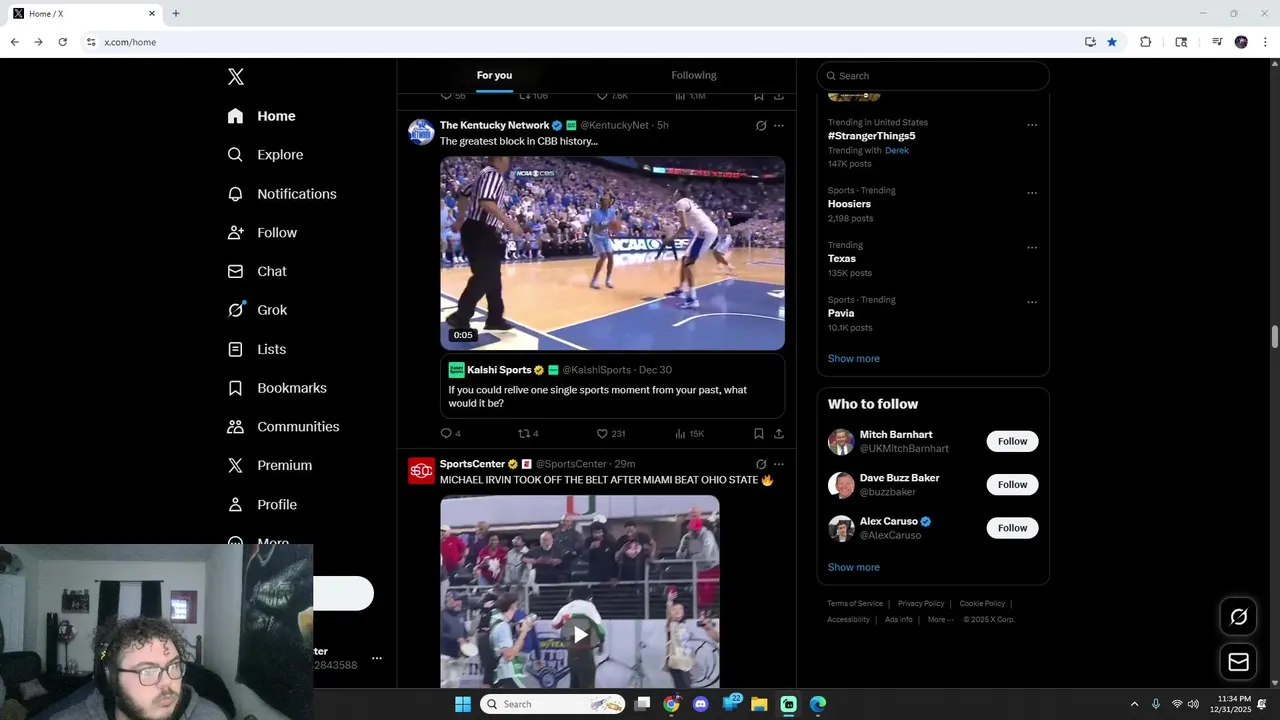Open the floating messages button
This screenshot has height=720, width=1280.
[1238, 662]
